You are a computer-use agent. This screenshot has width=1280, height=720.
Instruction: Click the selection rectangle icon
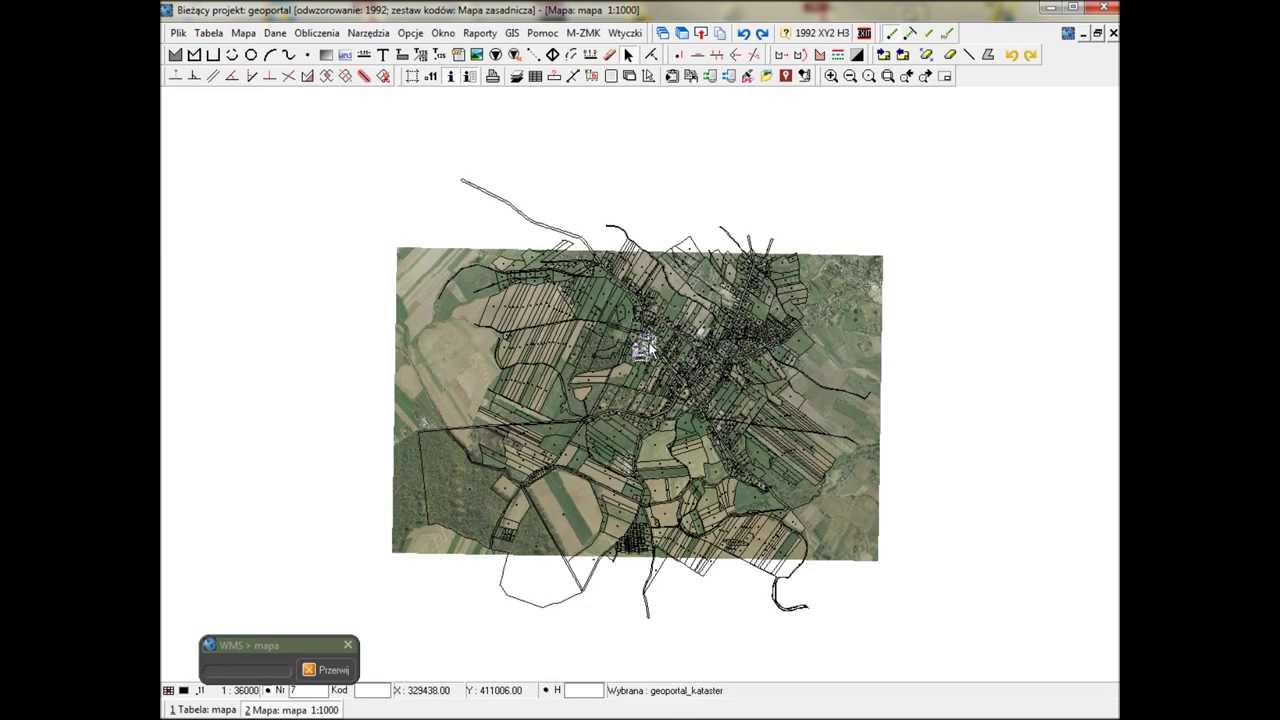click(411, 76)
